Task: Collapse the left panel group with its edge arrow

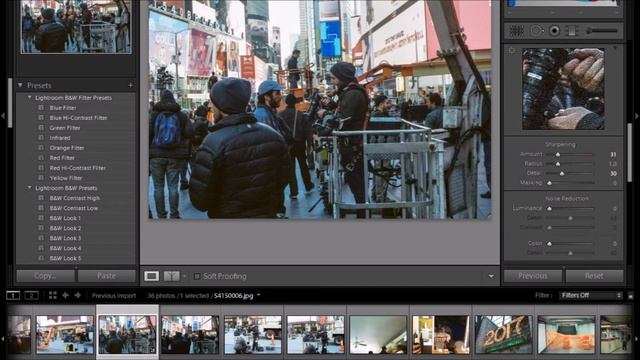Action: click(3, 116)
